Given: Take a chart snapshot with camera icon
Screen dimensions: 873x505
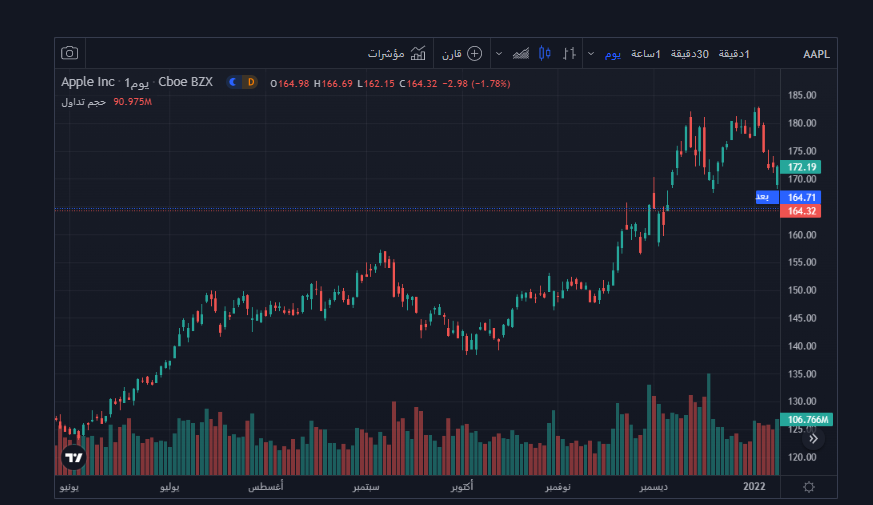Looking at the screenshot, I should tap(70, 53).
